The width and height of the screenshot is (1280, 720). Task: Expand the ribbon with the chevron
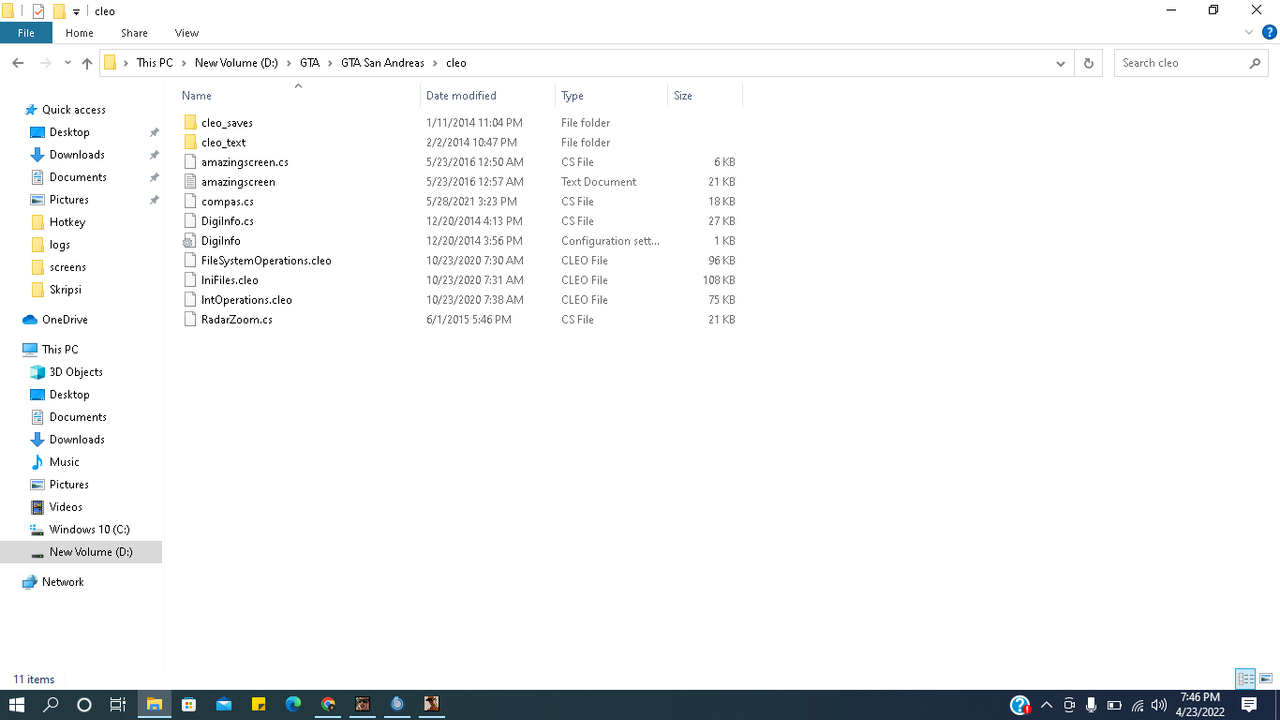pyautogui.click(x=1248, y=33)
